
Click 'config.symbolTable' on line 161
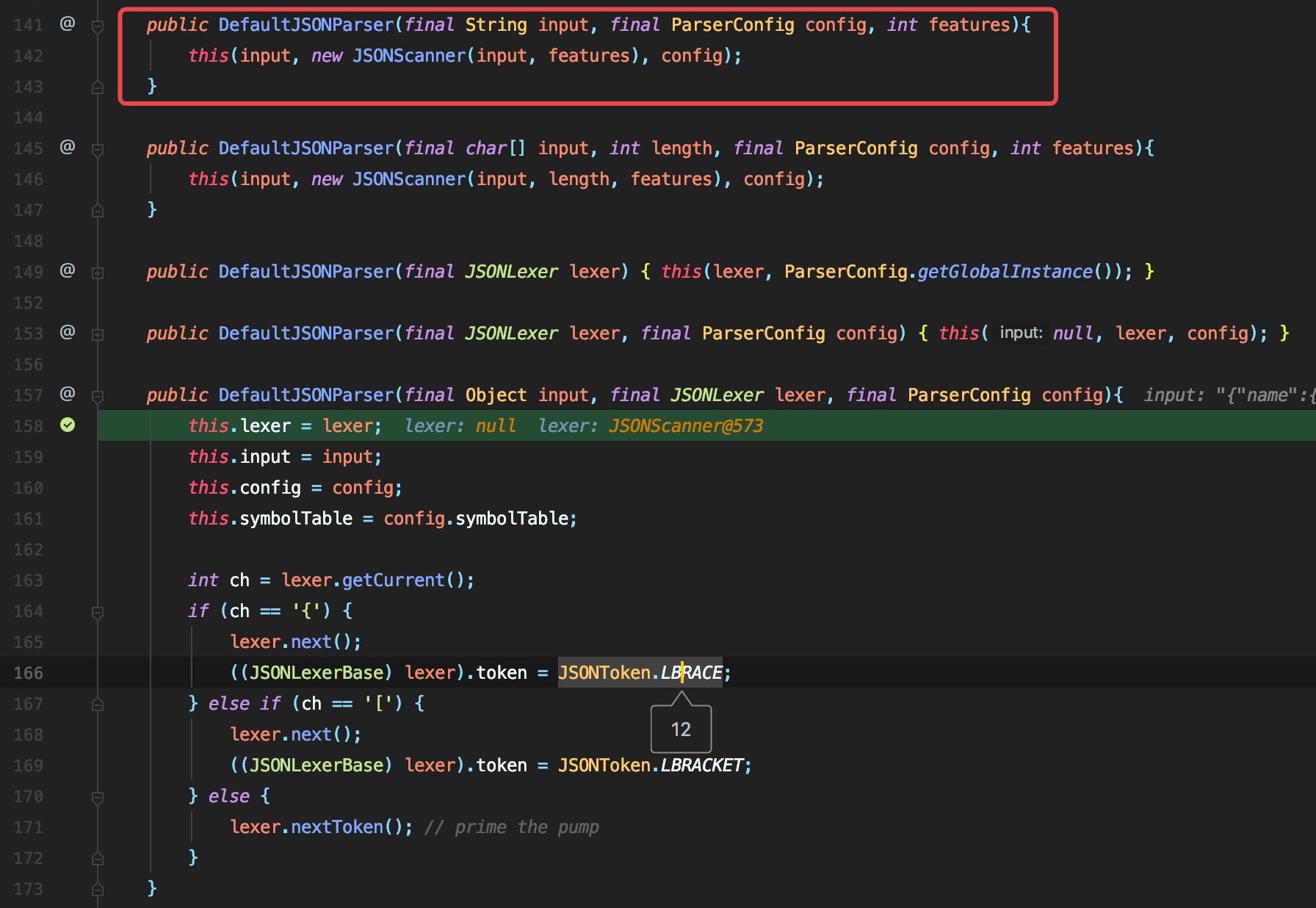tap(476, 519)
